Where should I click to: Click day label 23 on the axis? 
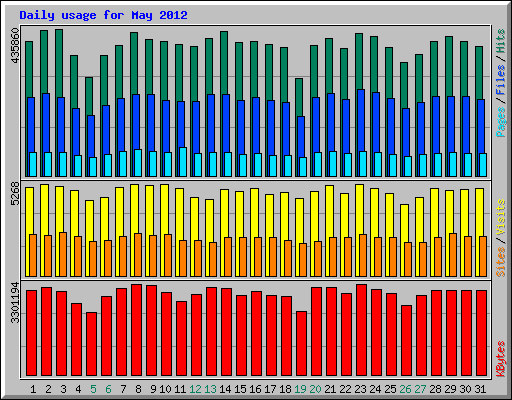point(360,389)
